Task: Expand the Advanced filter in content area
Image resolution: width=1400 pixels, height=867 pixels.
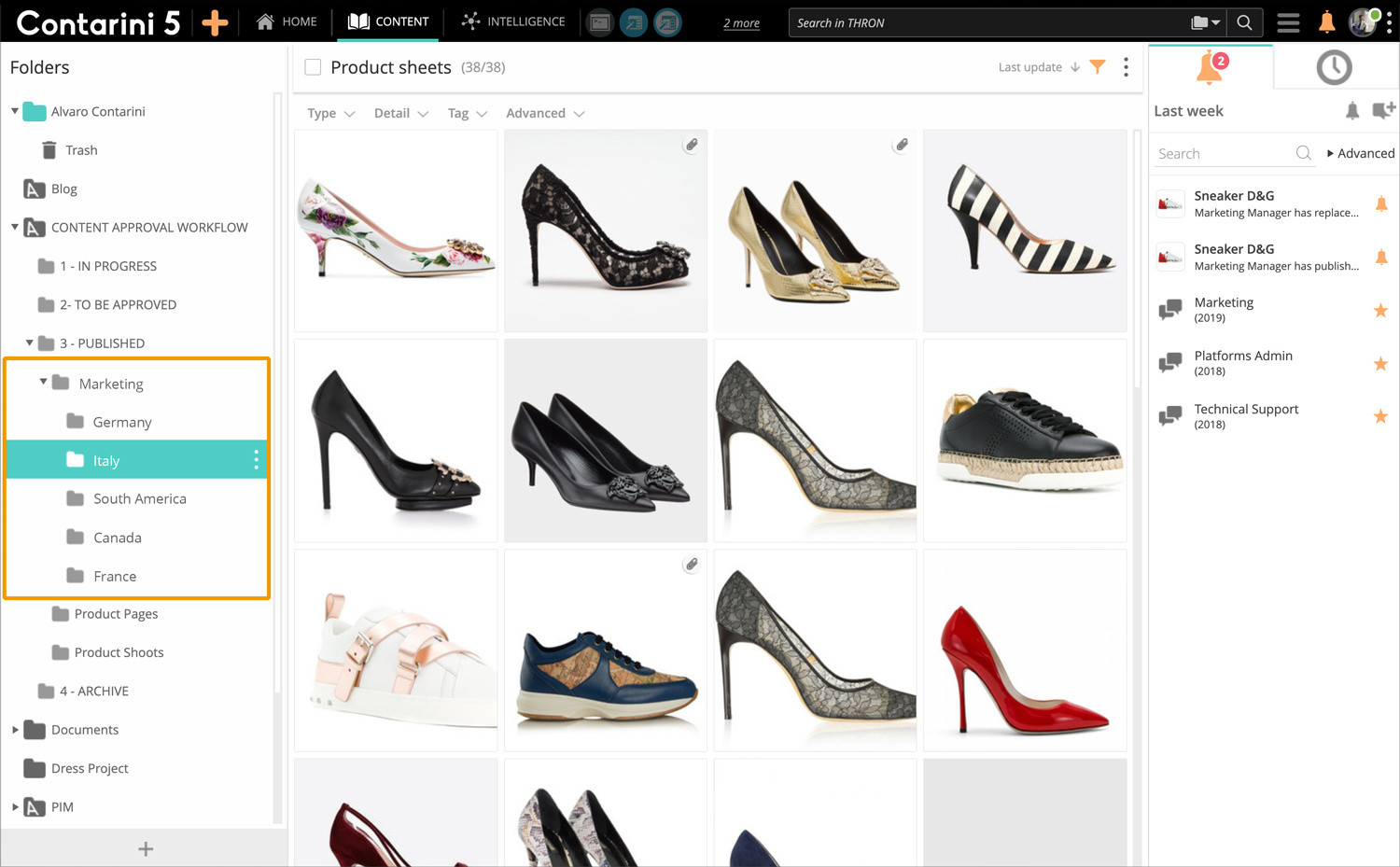Action: (545, 113)
